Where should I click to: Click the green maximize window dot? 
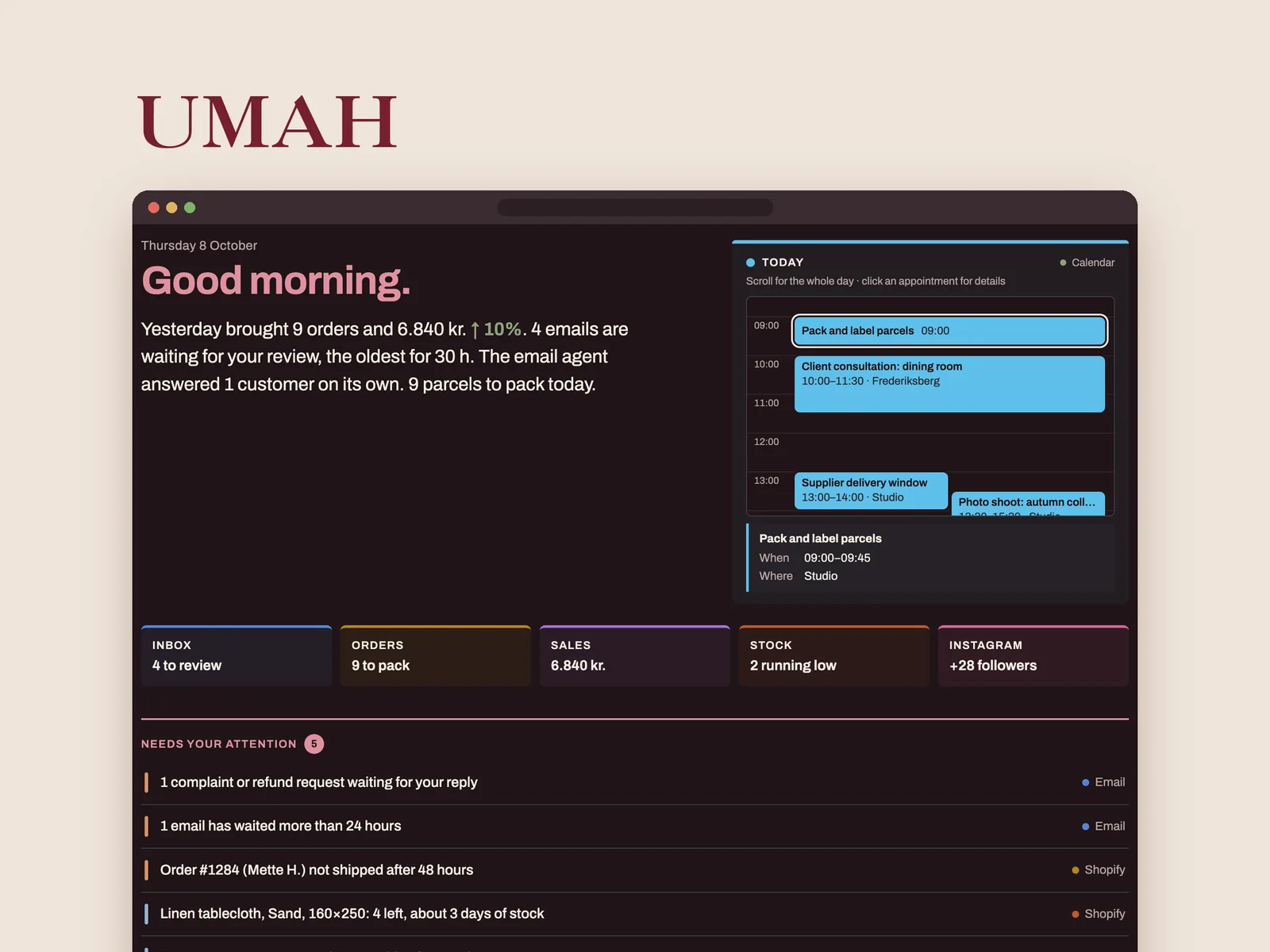(x=190, y=208)
